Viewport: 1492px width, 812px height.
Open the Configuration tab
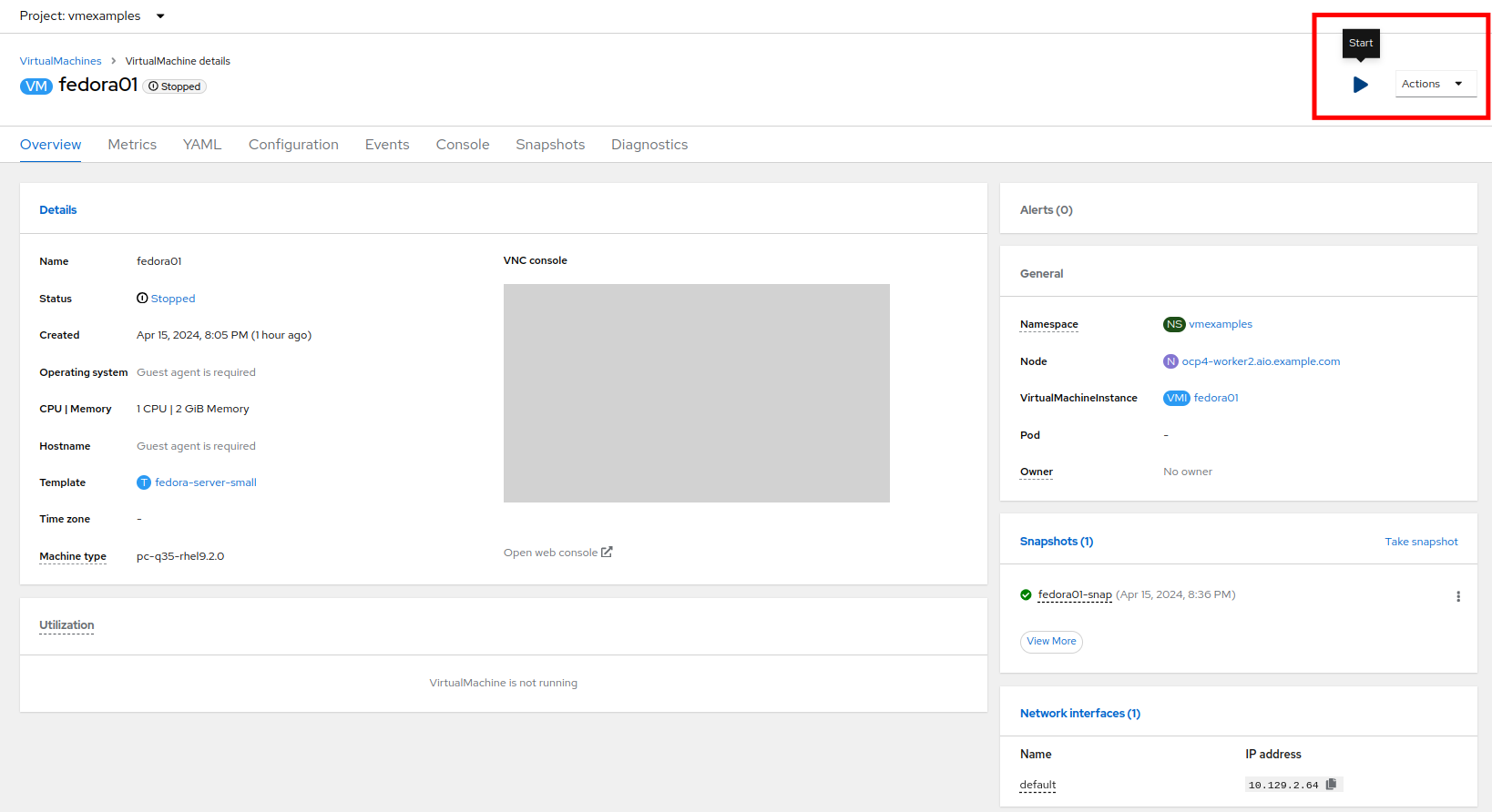pos(293,145)
